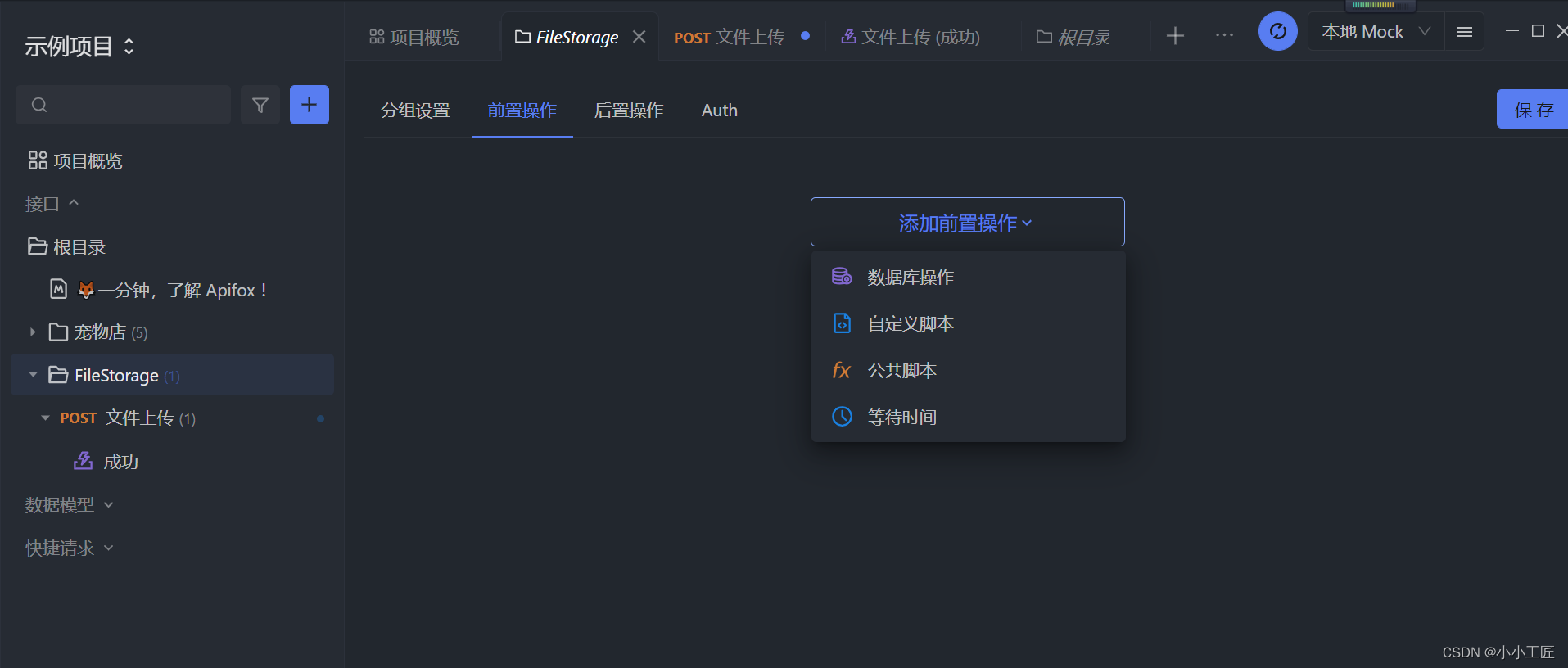Click the grid icon on 项目概览 tab
Screen dimensions: 1568x668
(377, 37)
